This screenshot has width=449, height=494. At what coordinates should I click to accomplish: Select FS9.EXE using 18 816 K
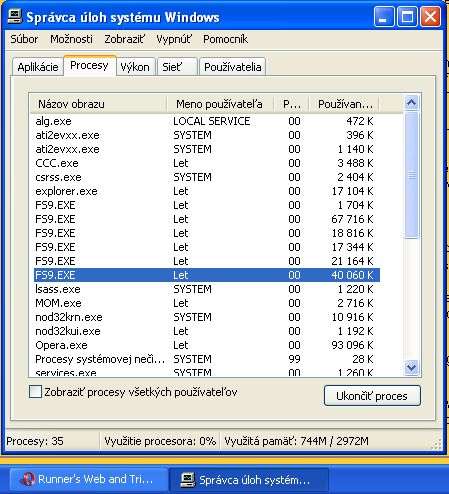pyautogui.click(x=207, y=233)
